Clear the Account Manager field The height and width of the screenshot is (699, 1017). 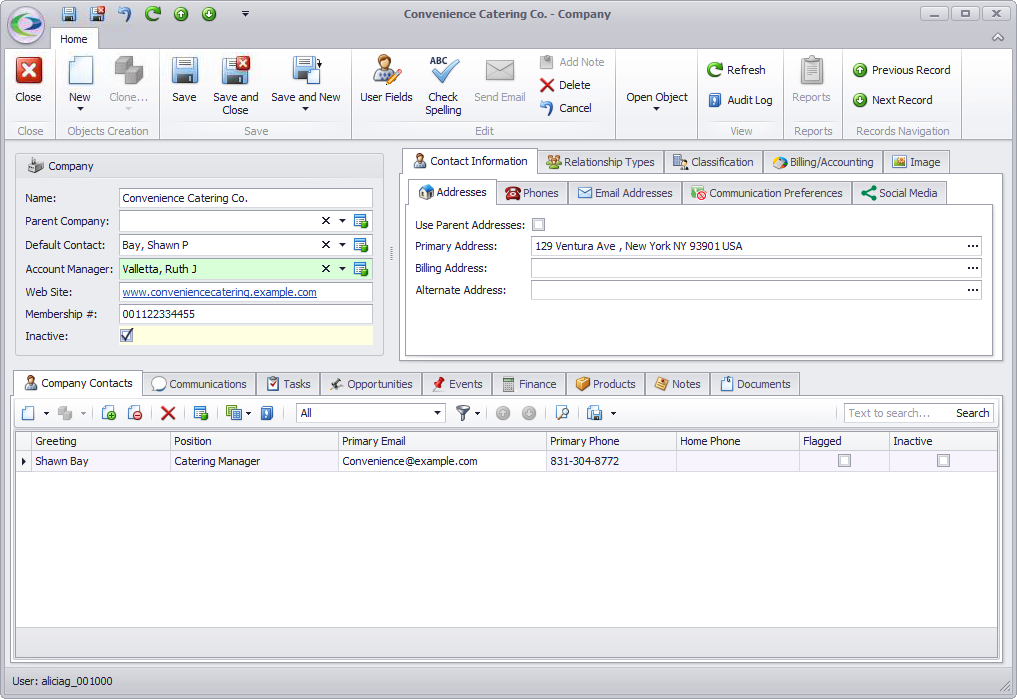(326, 268)
